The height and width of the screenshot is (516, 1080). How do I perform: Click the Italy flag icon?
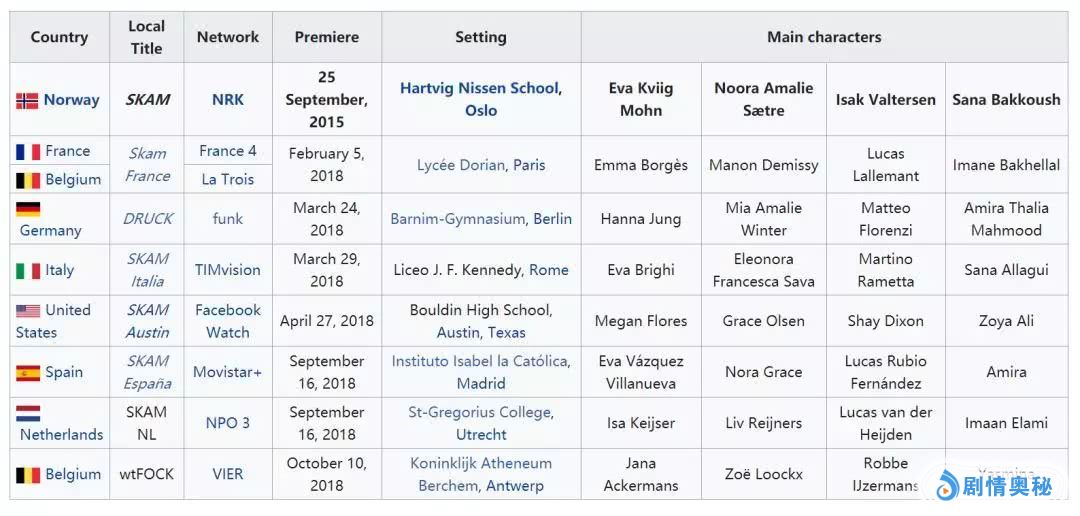[x=27, y=270]
